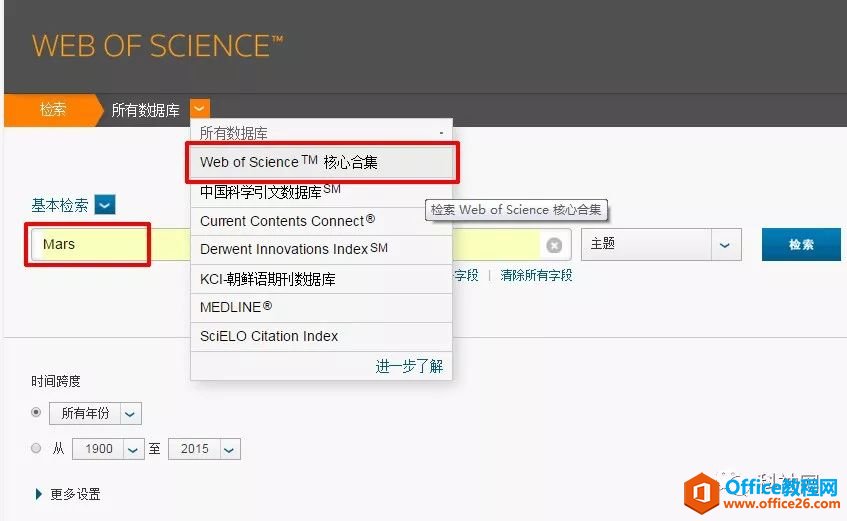The width and height of the screenshot is (847, 521).
Task: Select the 从 year range radio button
Action: pyautogui.click(x=36, y=448)
